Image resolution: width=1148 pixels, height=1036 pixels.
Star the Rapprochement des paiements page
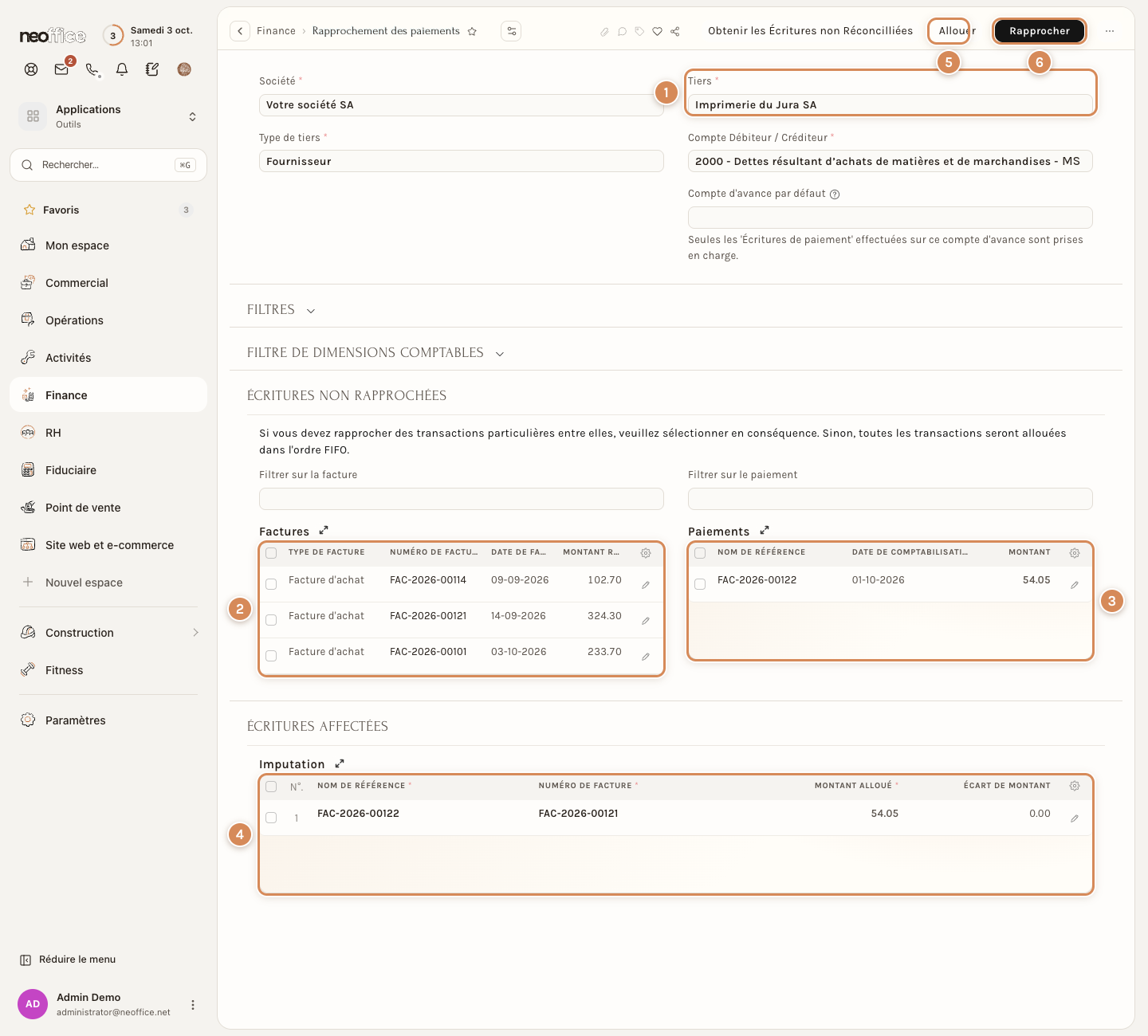(472, 31)
